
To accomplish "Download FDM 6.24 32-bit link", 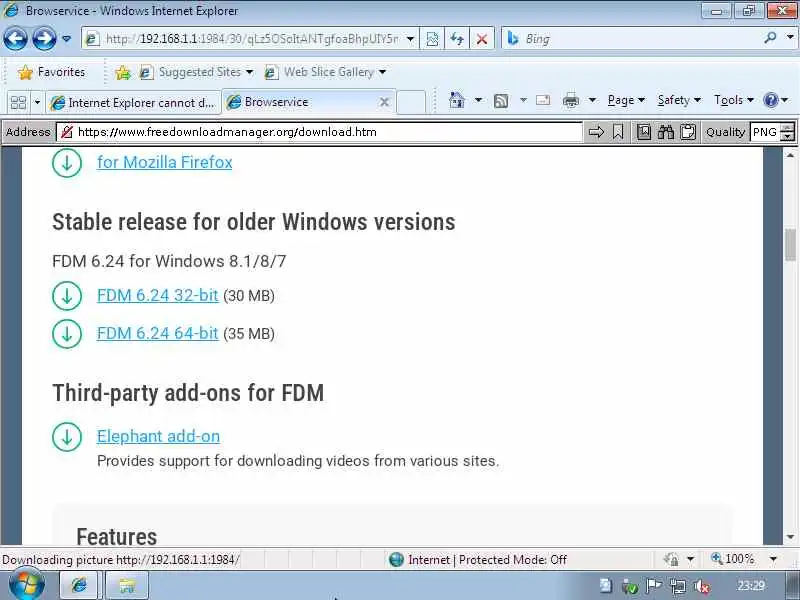I will tap(158, 295).
